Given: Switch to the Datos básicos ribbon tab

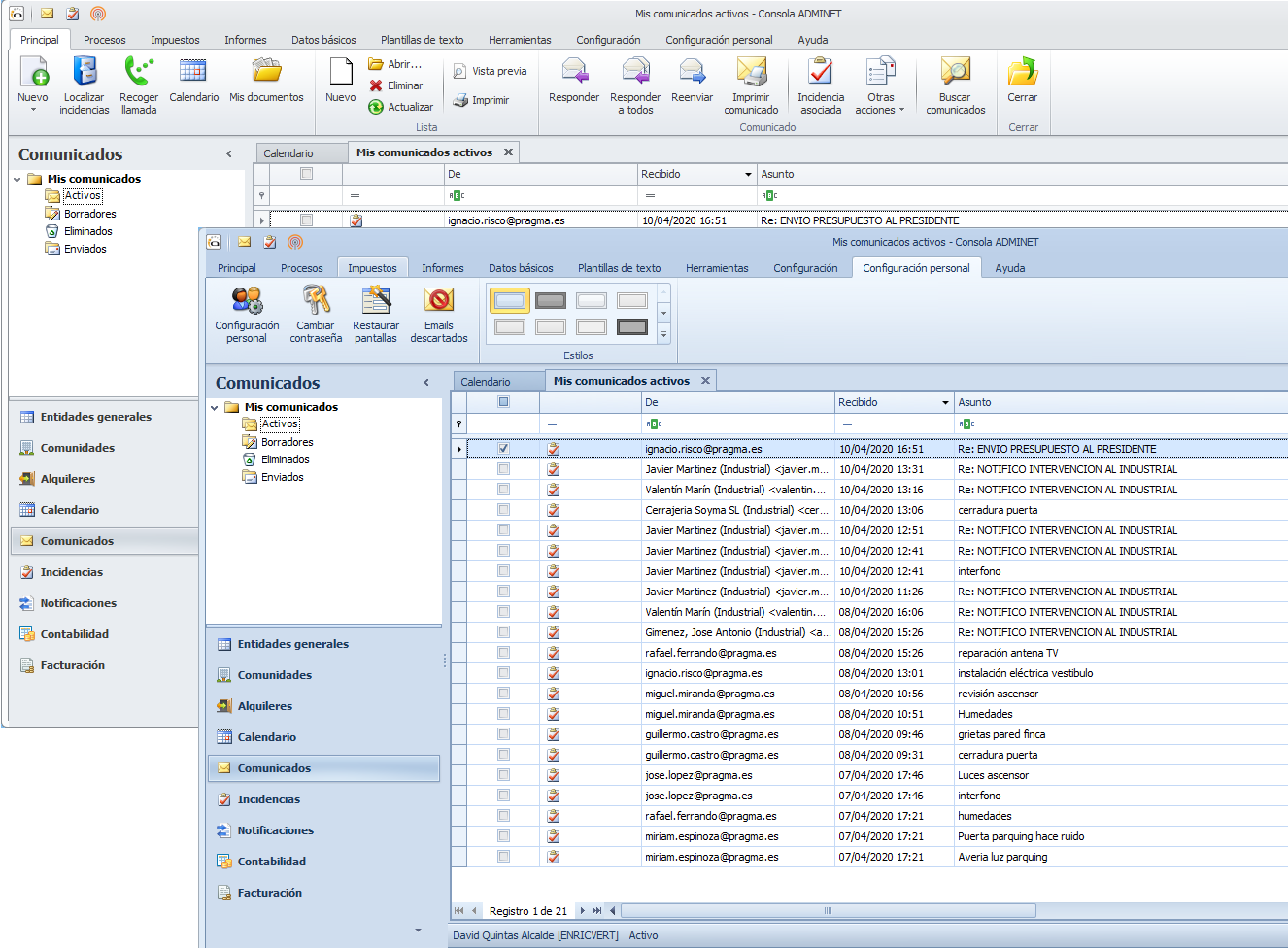Looking at the screenshot, I should point(521,268).
